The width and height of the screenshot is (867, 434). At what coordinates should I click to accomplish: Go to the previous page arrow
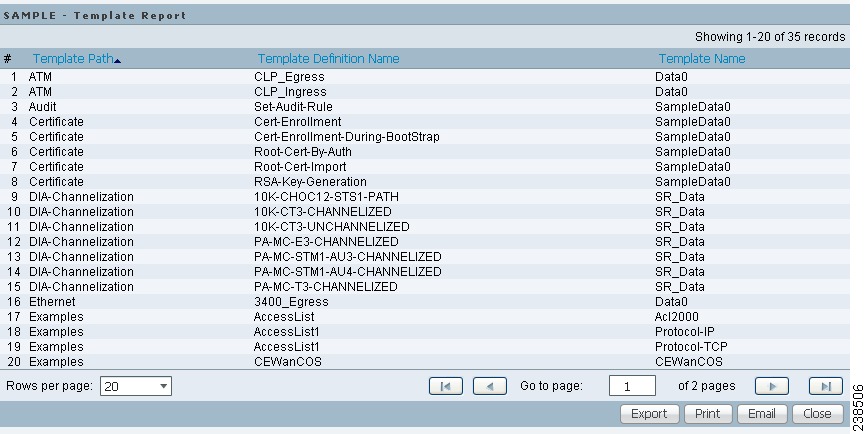(x=490, y=386)
